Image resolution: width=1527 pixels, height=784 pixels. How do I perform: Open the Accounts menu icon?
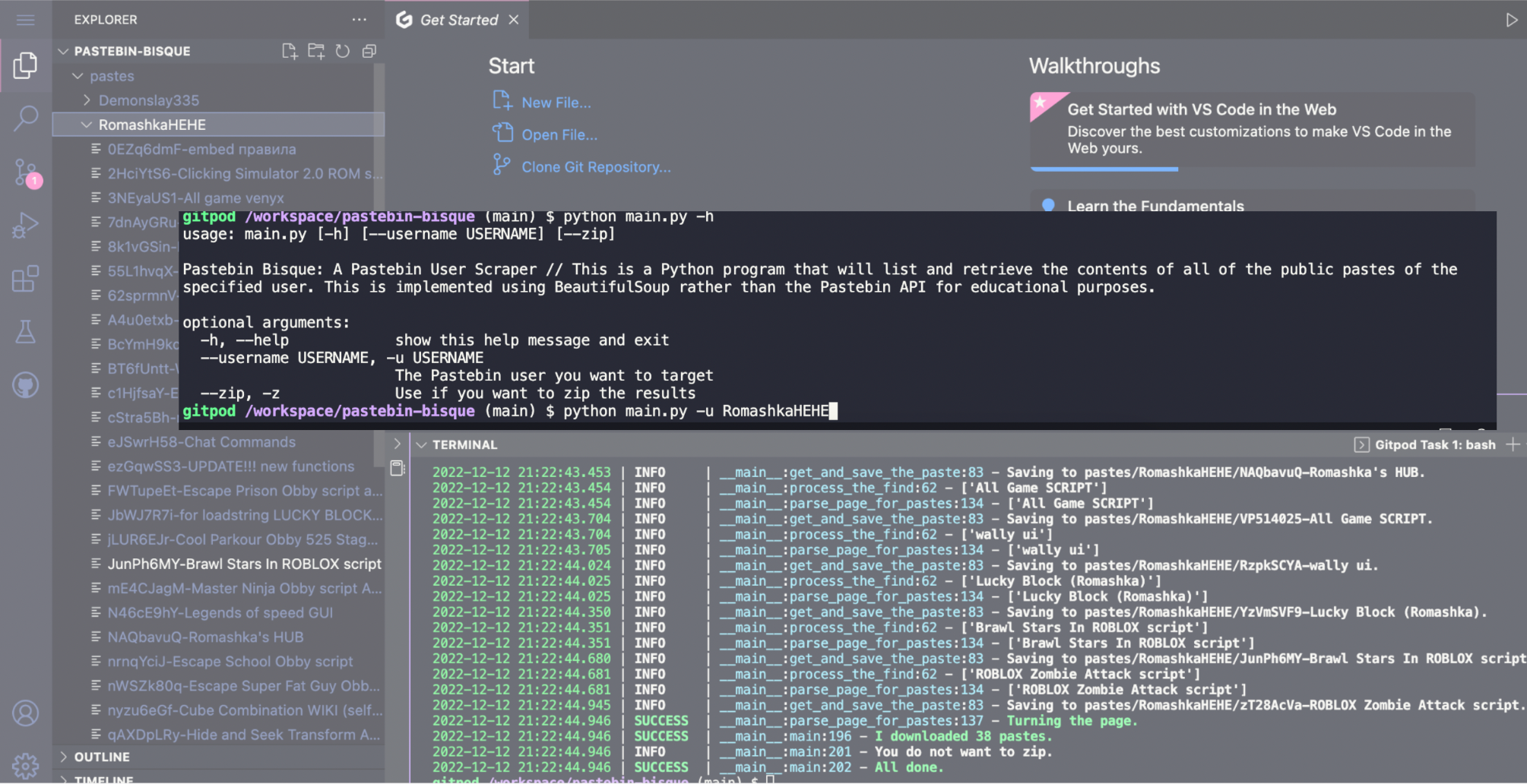[25, 713]
